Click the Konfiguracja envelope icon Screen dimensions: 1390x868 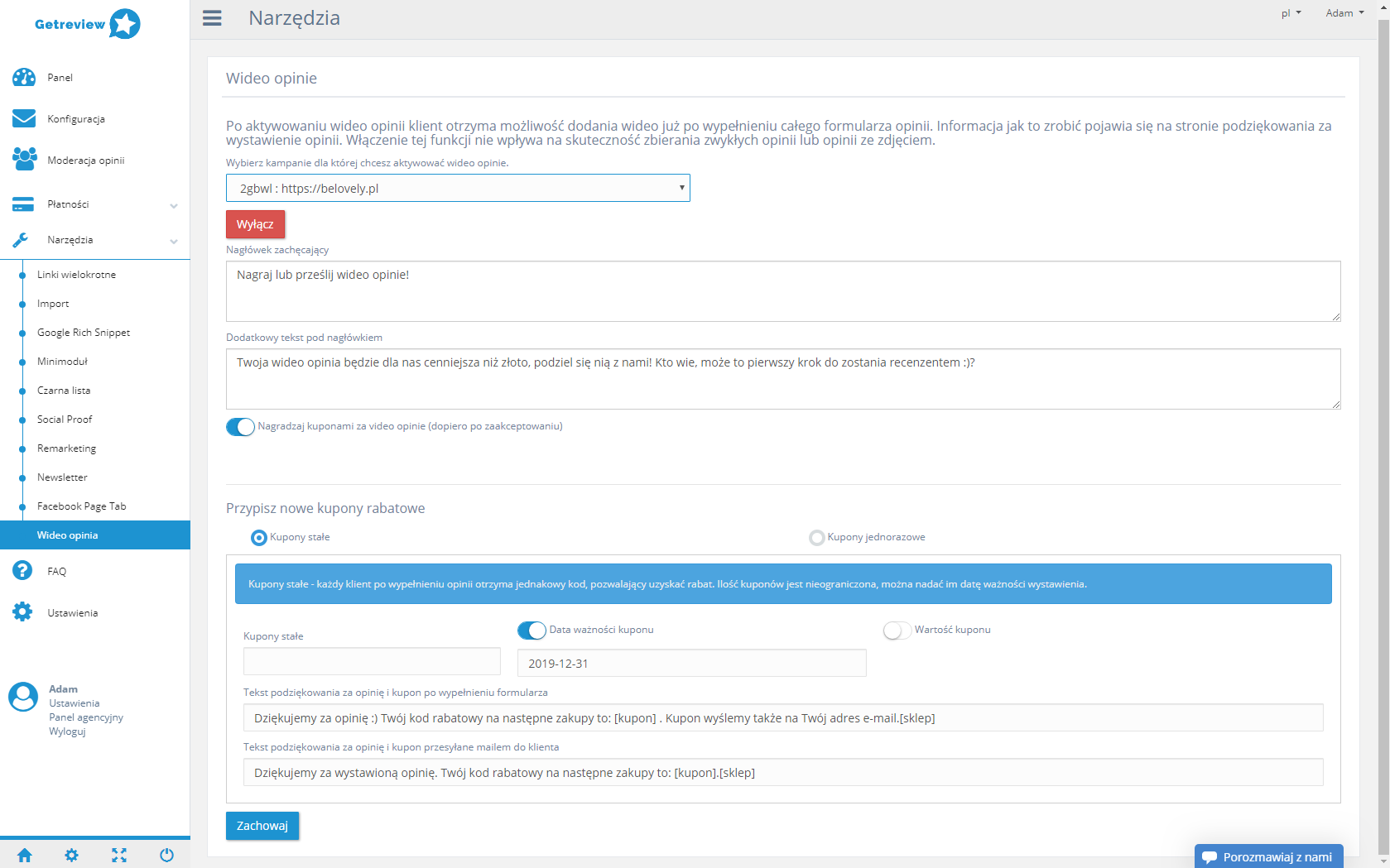[24, 119]
